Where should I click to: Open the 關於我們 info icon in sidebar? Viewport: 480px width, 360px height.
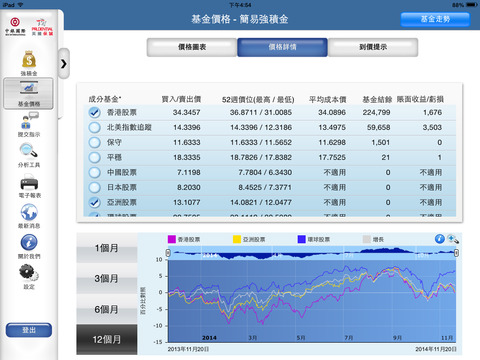click(x=29, y=242)
